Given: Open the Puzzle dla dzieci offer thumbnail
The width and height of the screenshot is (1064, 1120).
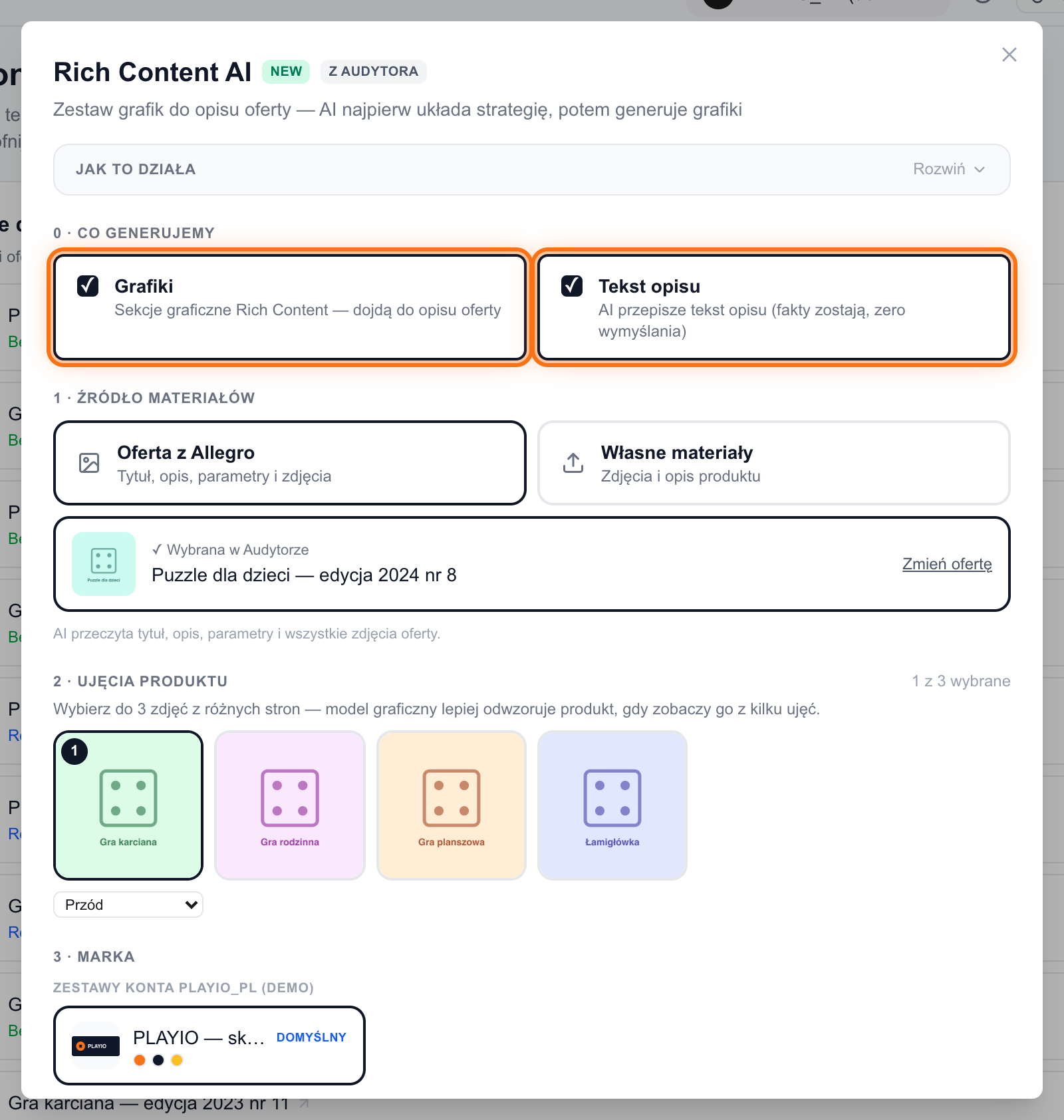Looking at the screenshot, I should tap(104, 564).
